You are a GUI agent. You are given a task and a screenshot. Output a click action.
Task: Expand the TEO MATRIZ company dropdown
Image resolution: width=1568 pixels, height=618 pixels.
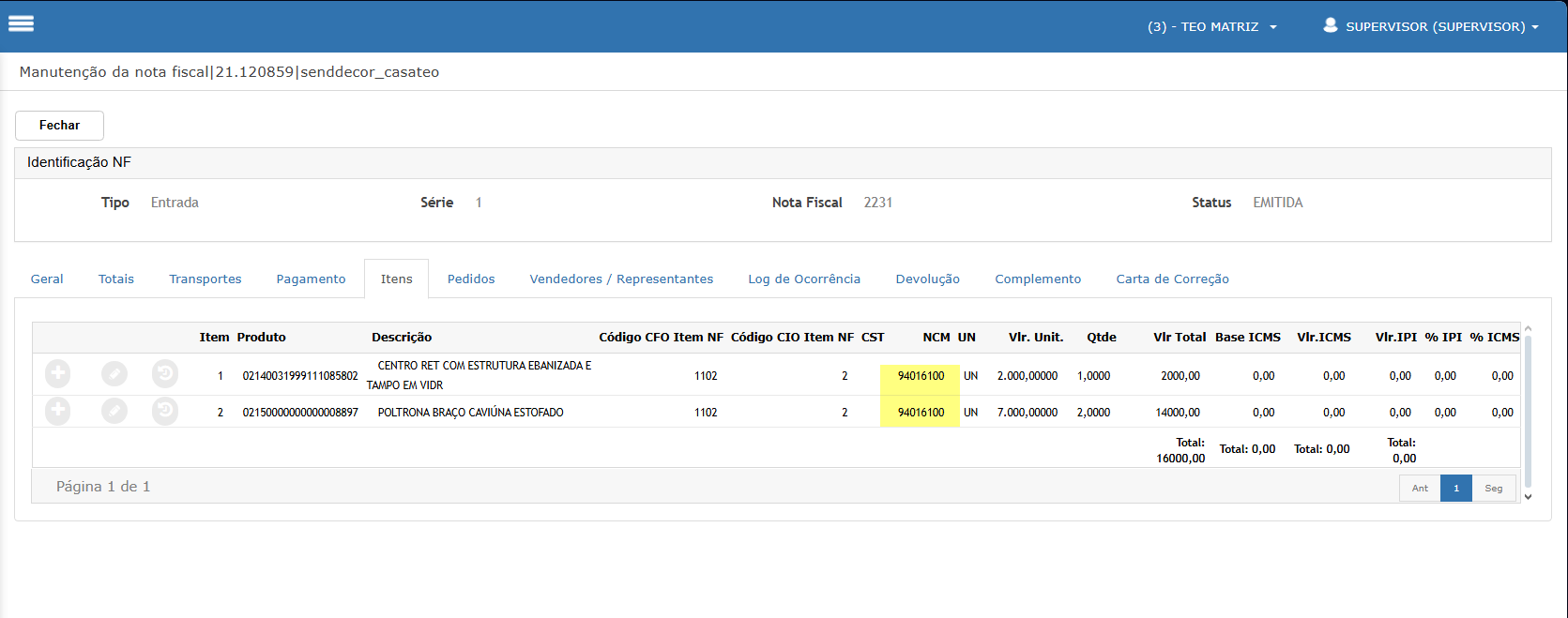1211,26
